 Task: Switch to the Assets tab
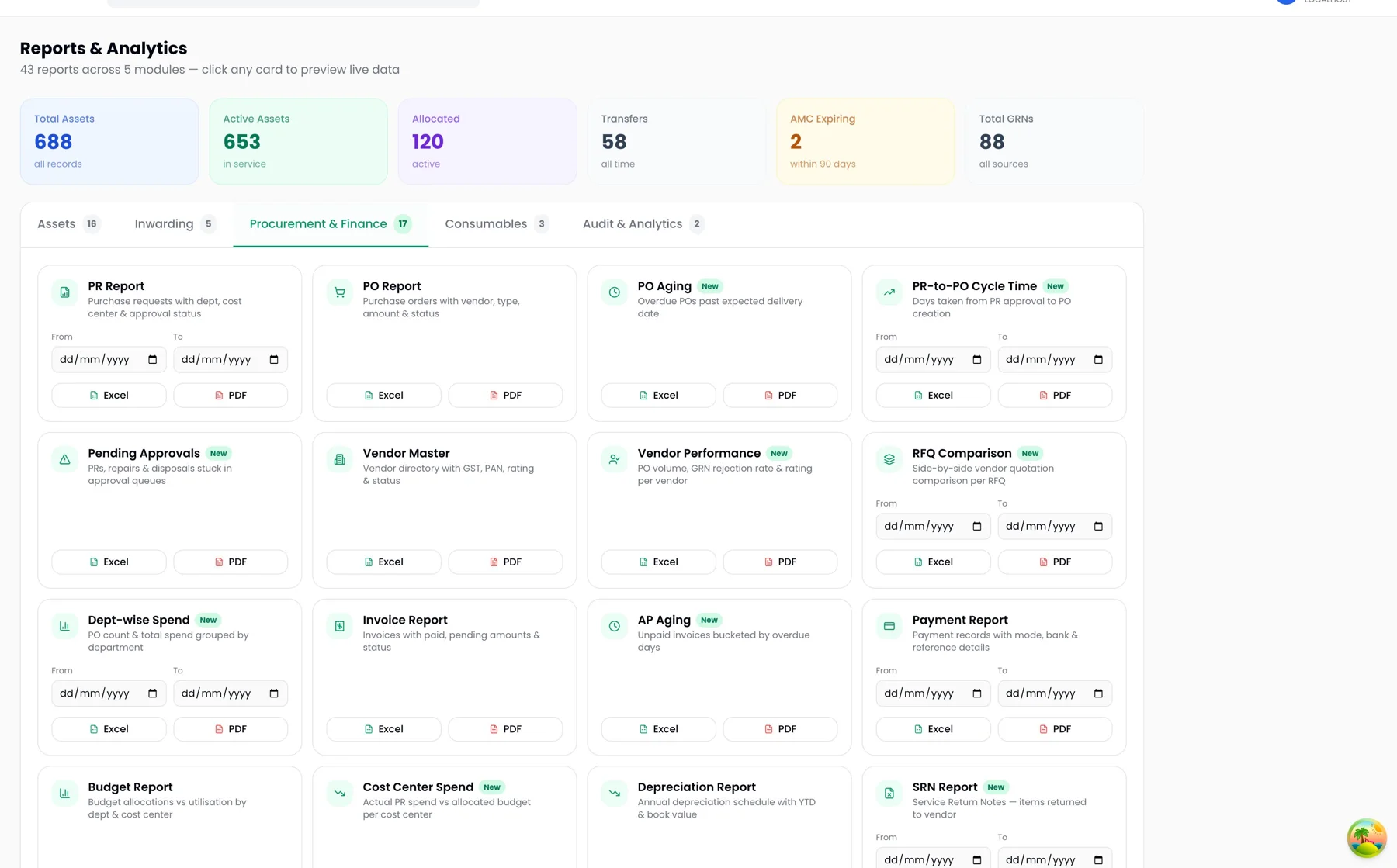69,224
